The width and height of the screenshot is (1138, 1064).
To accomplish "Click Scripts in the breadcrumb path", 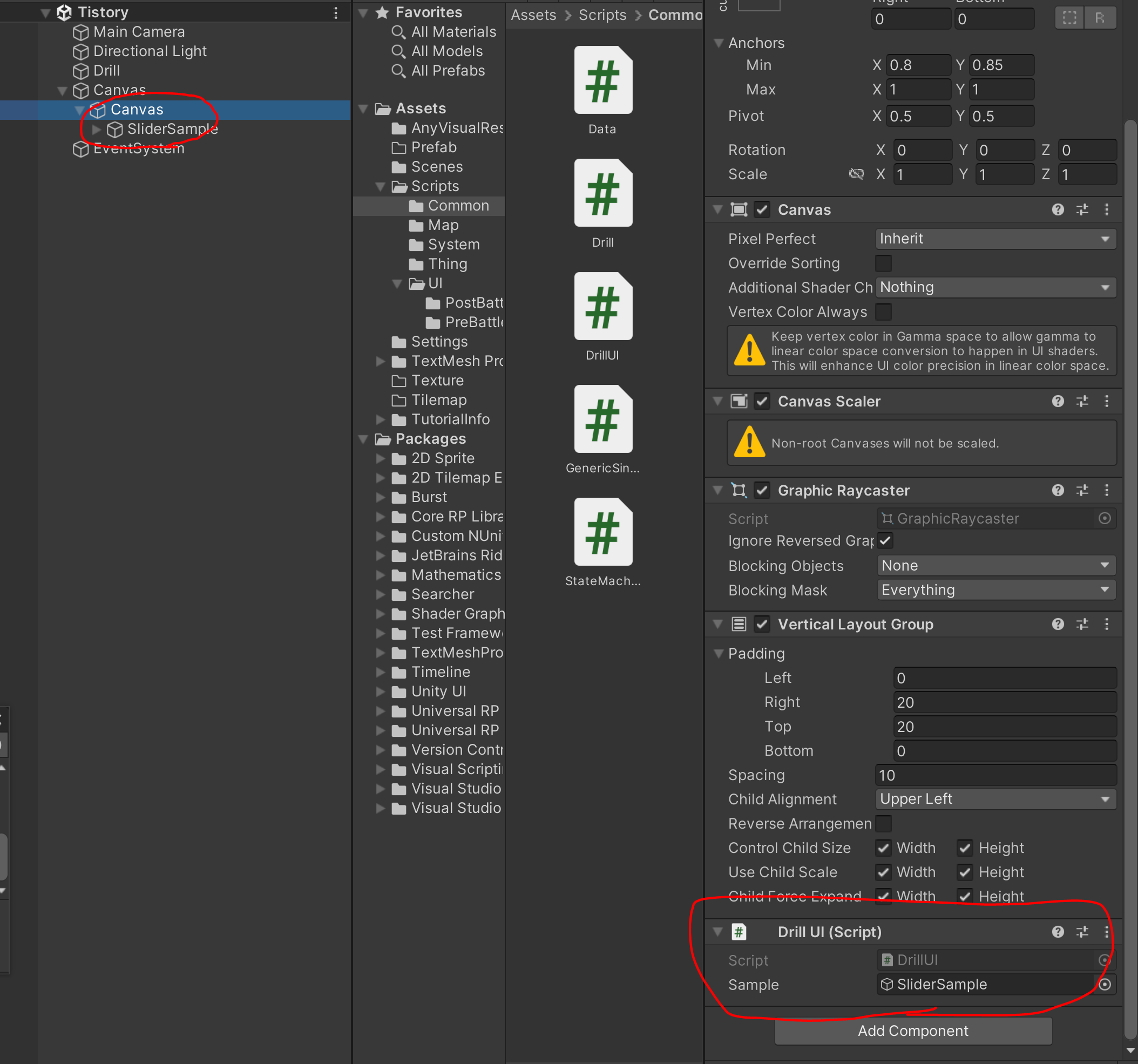I will (x=602, y=15).
